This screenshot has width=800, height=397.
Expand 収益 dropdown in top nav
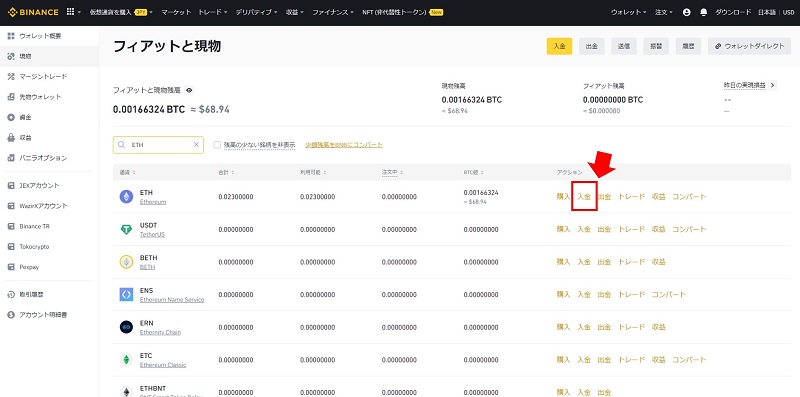click(x=295, y=12)
